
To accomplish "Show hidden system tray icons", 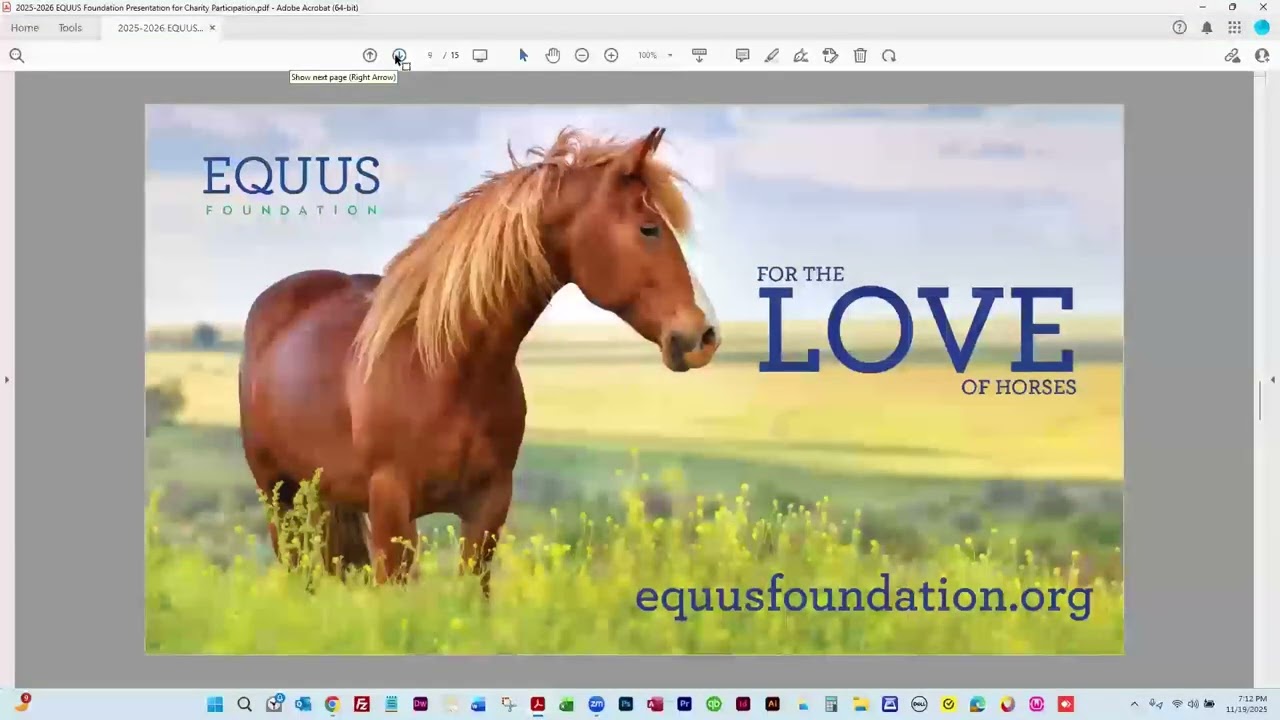I will (x=1134, y=704).
